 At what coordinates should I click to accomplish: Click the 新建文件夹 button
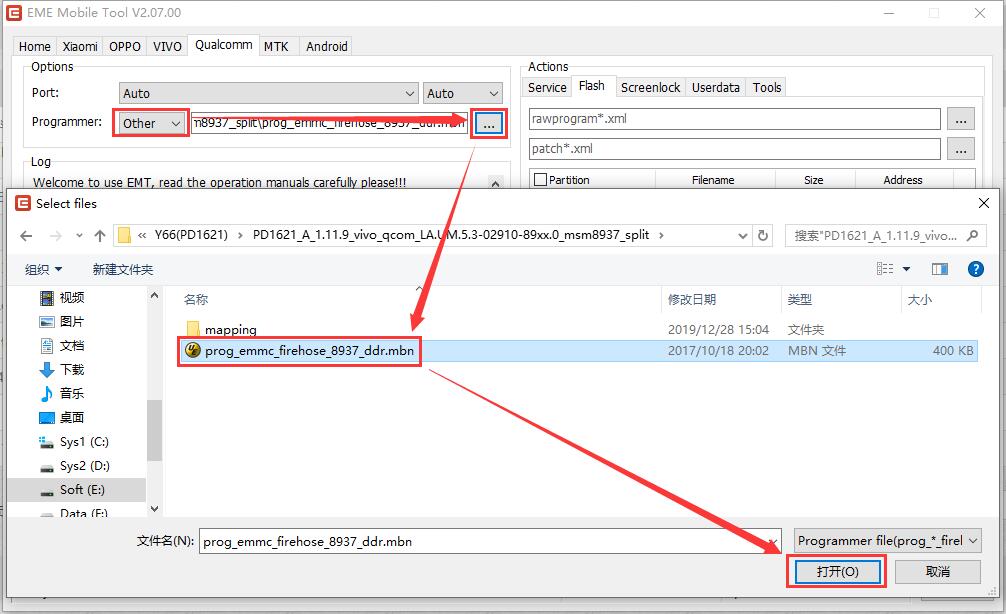123,269
